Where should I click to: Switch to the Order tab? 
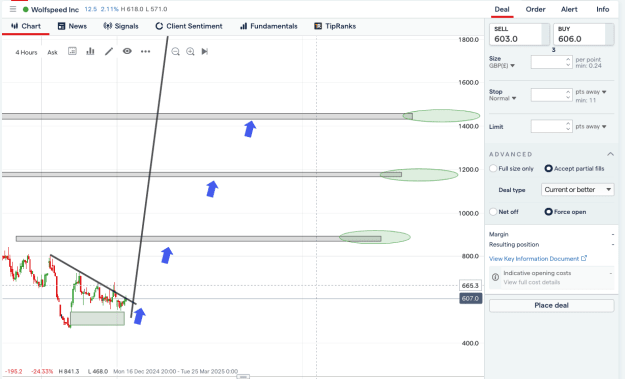(x=535, y=9)
